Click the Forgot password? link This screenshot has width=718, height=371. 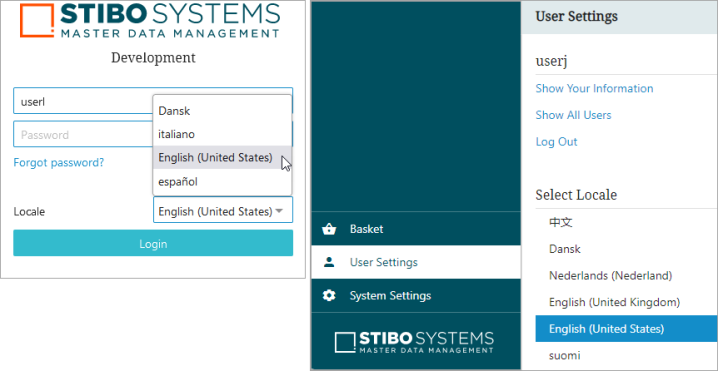(x=59, y=162)
